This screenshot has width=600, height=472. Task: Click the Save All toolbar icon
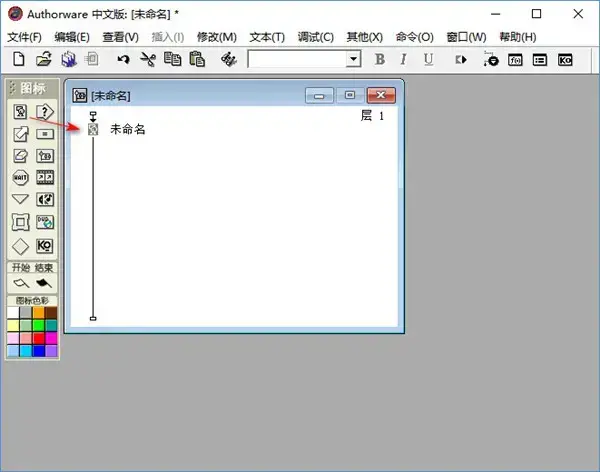click(68, 59)
